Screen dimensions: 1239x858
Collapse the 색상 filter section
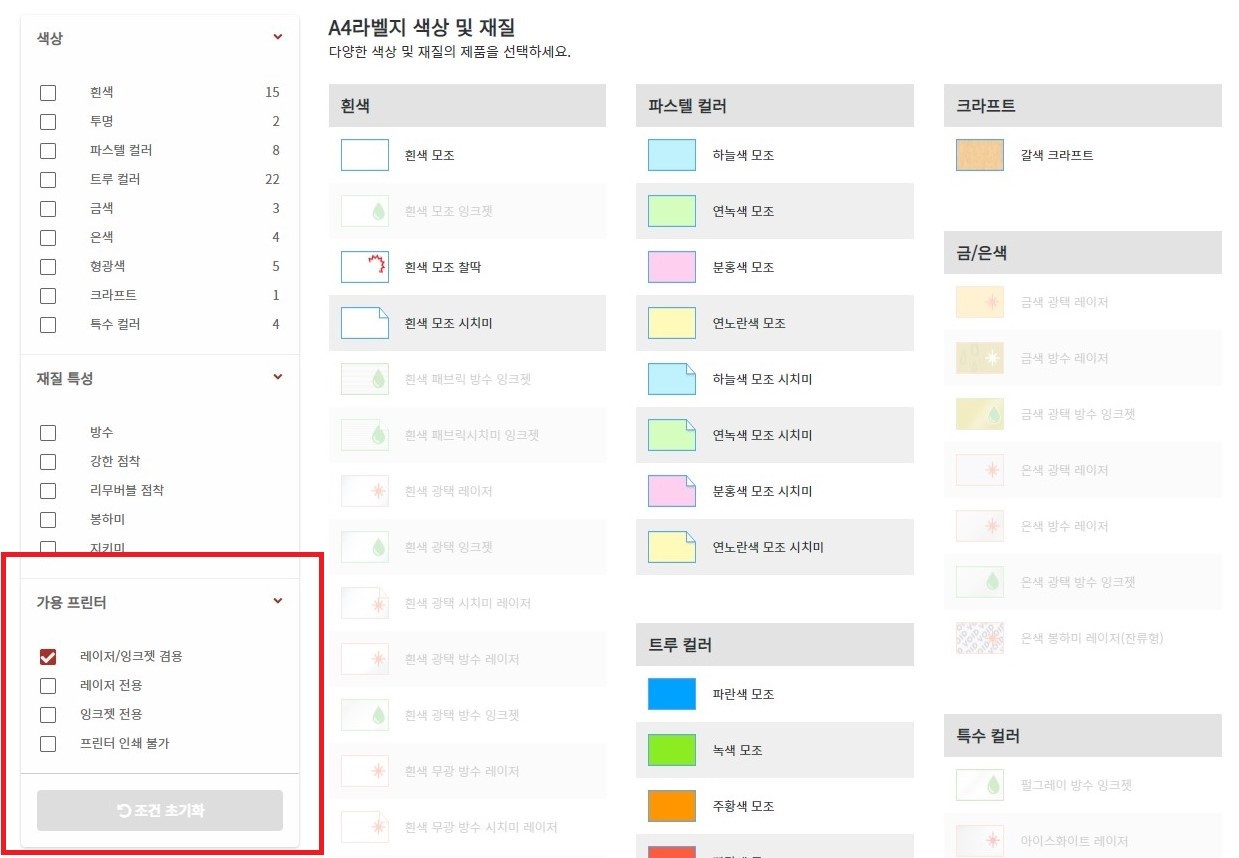pos(277,38)
